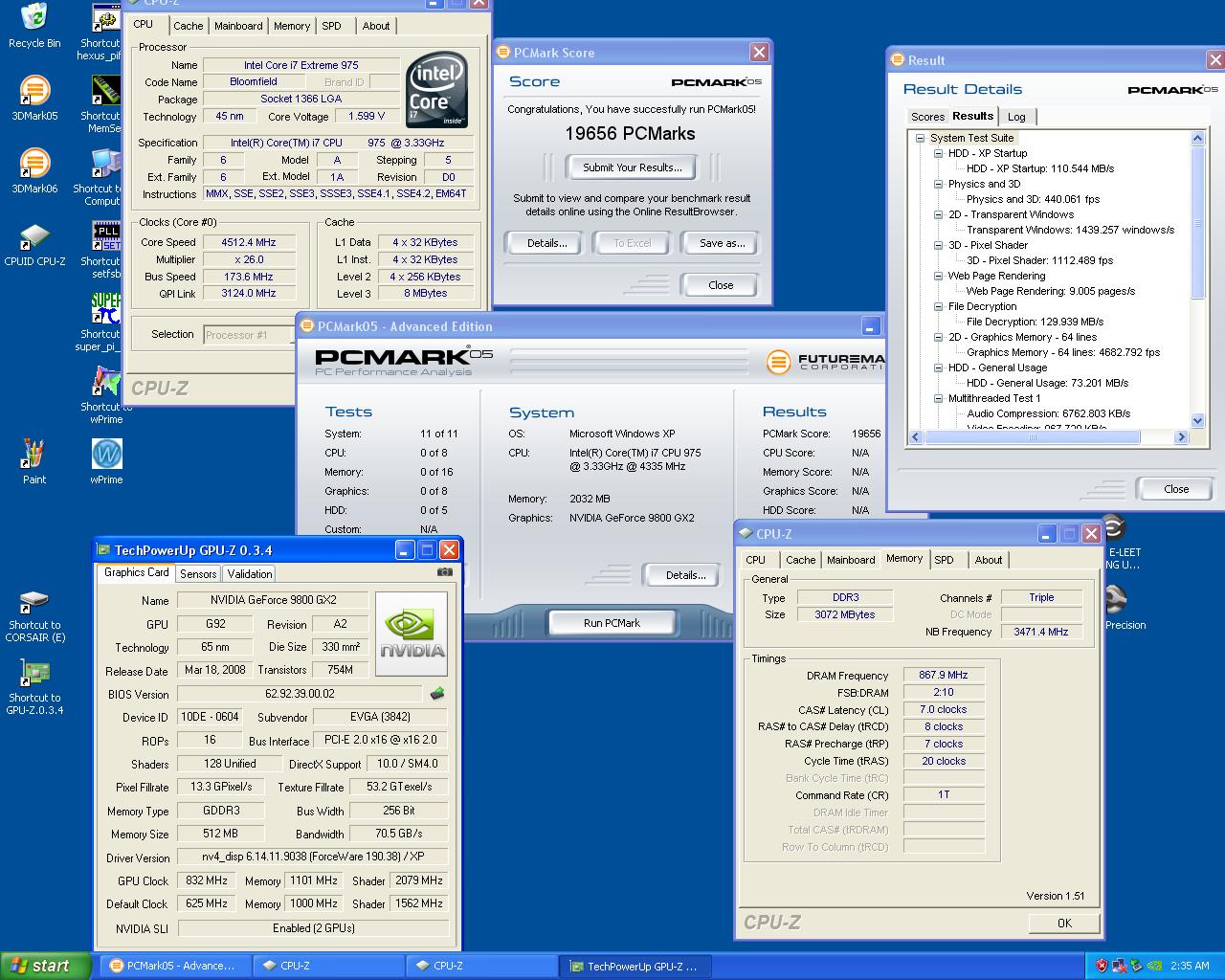Open the Processor #1 selection dropdown

coord(249,335)
